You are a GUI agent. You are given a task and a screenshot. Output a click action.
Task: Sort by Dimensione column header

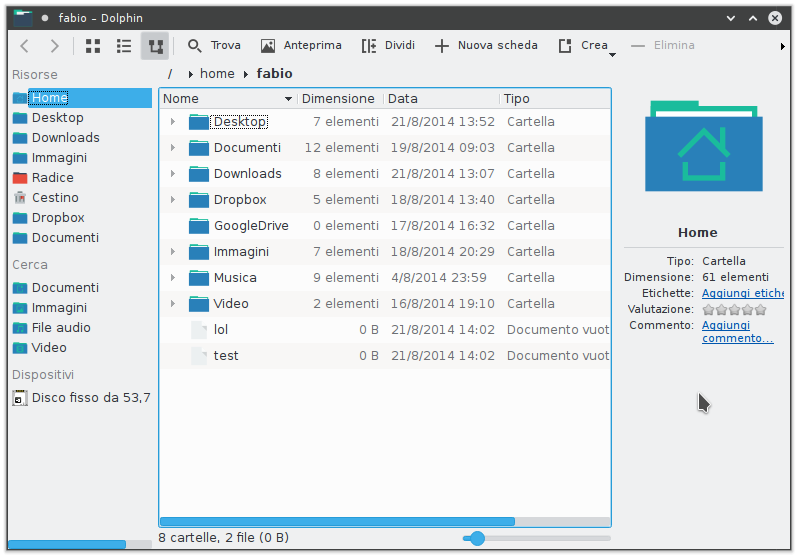click(340, 98)
